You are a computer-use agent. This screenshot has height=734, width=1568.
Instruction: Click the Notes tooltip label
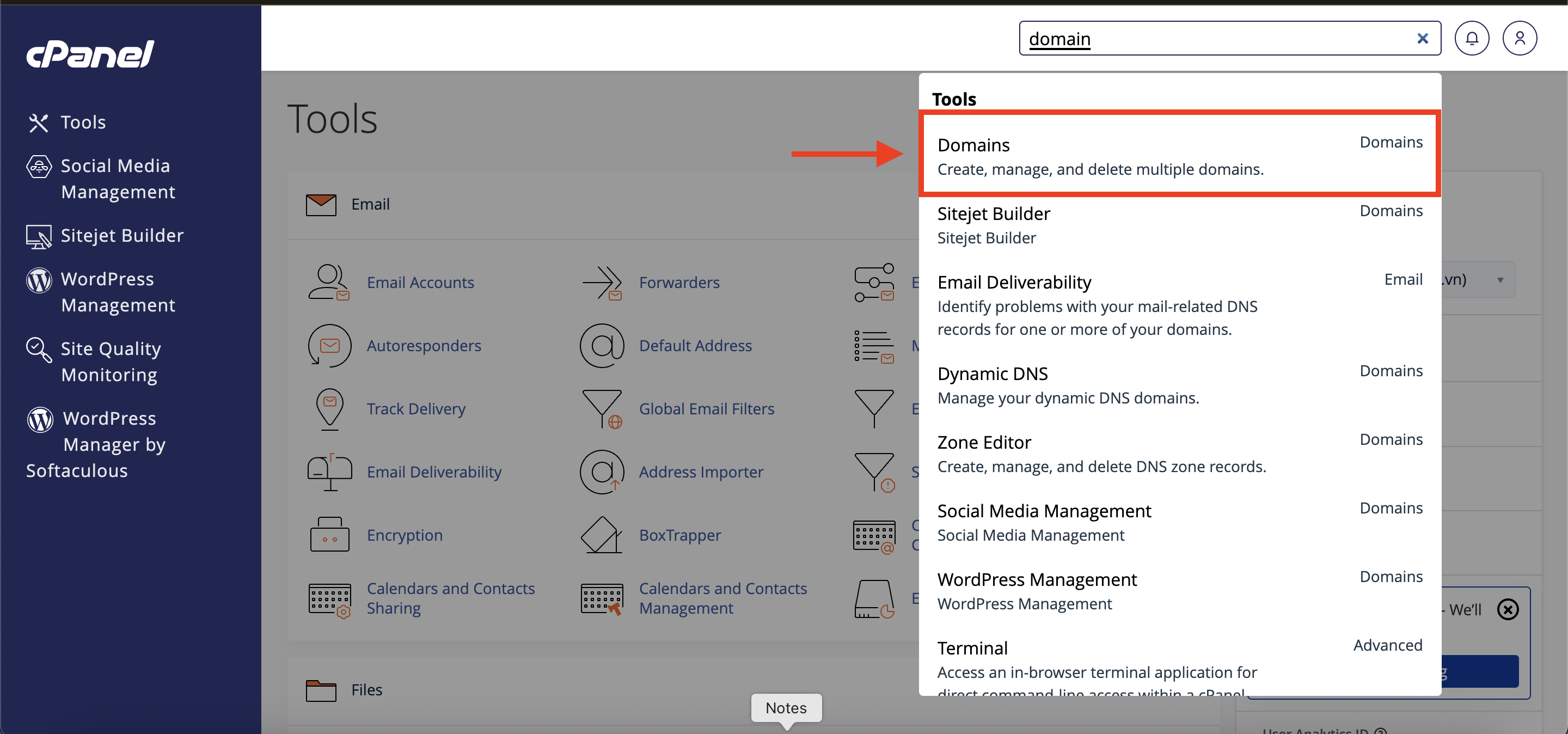coord(786,708)
